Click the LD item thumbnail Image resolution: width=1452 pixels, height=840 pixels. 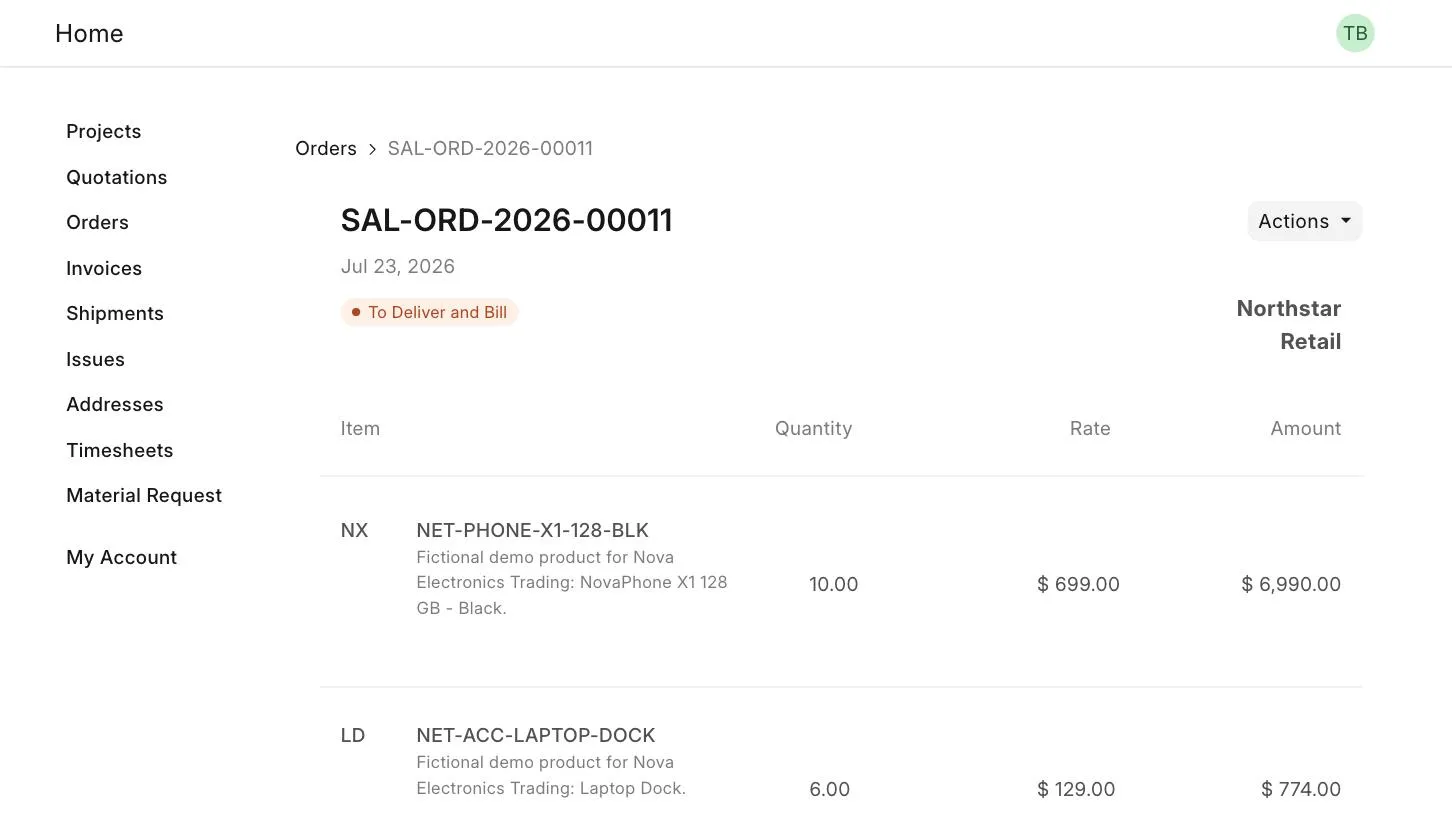tap(353, 736)
